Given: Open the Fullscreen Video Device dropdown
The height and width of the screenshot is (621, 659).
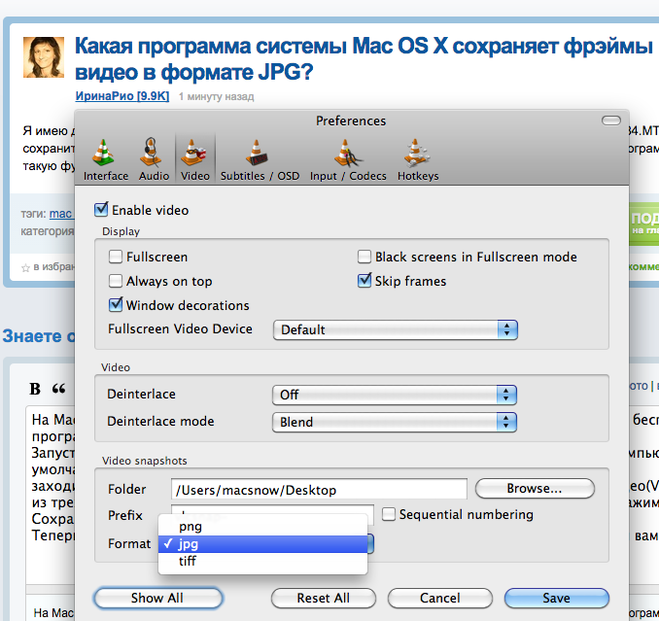Looking at the screenshot, I should click(395, 330).
